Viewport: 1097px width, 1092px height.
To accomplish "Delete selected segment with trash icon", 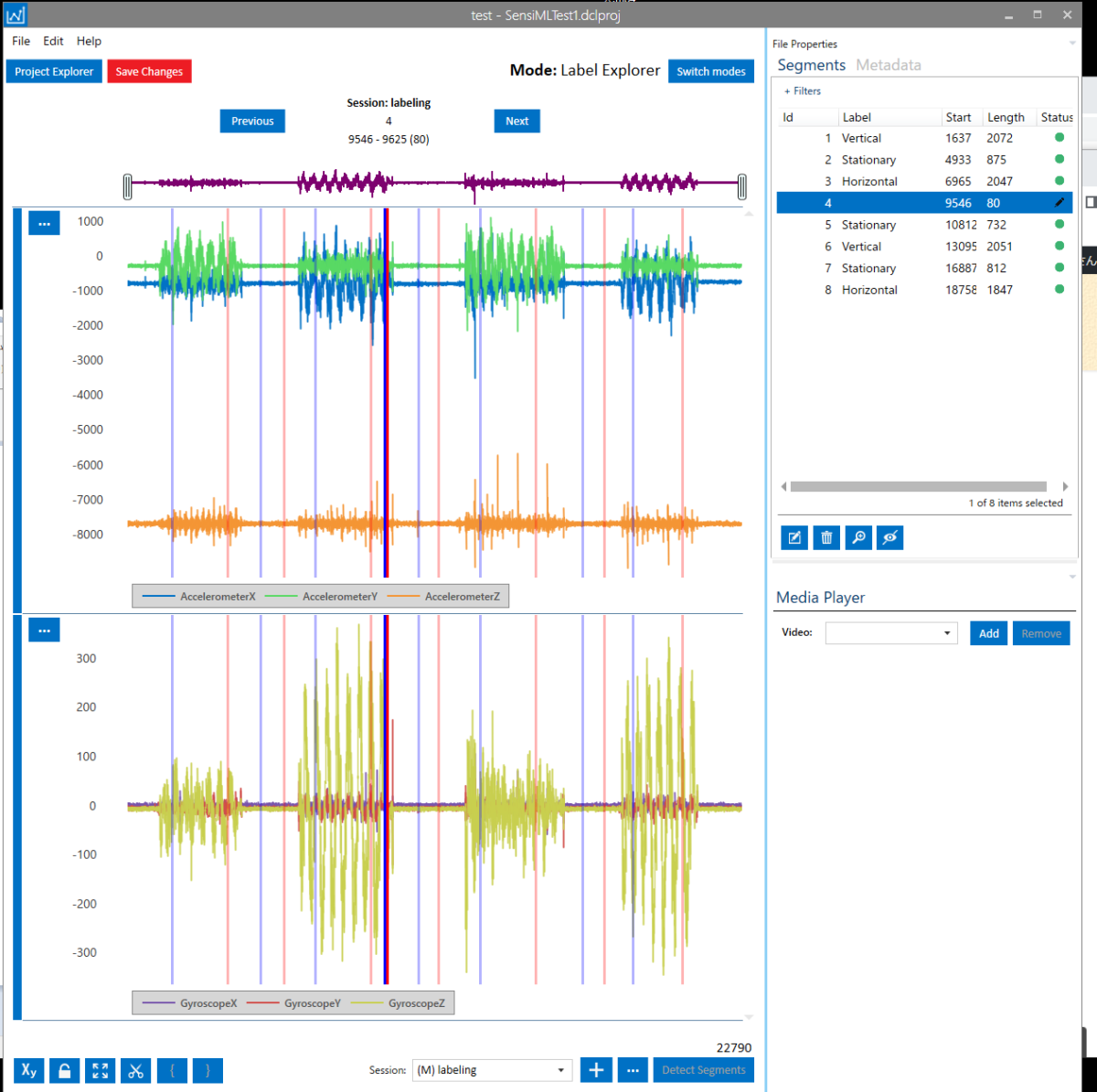I will 826,537.
